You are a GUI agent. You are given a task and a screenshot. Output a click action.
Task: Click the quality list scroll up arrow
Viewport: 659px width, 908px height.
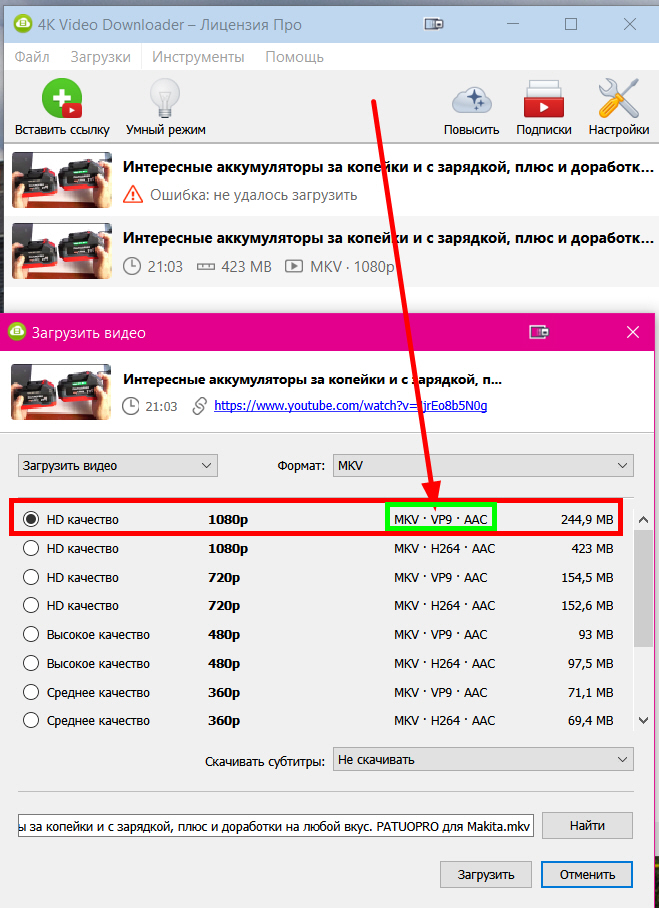point(643,519)
